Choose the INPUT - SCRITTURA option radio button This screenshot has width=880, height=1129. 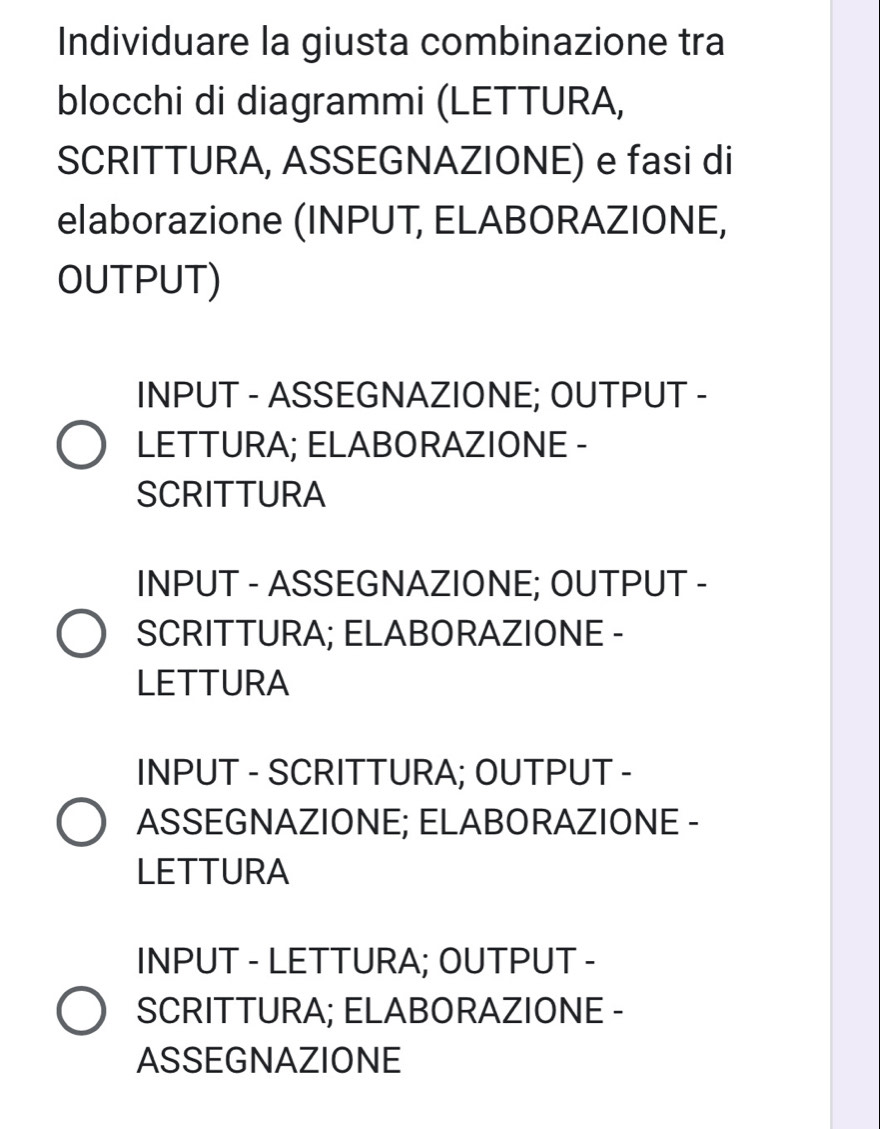pyautogui.click(x=82, y=824)
